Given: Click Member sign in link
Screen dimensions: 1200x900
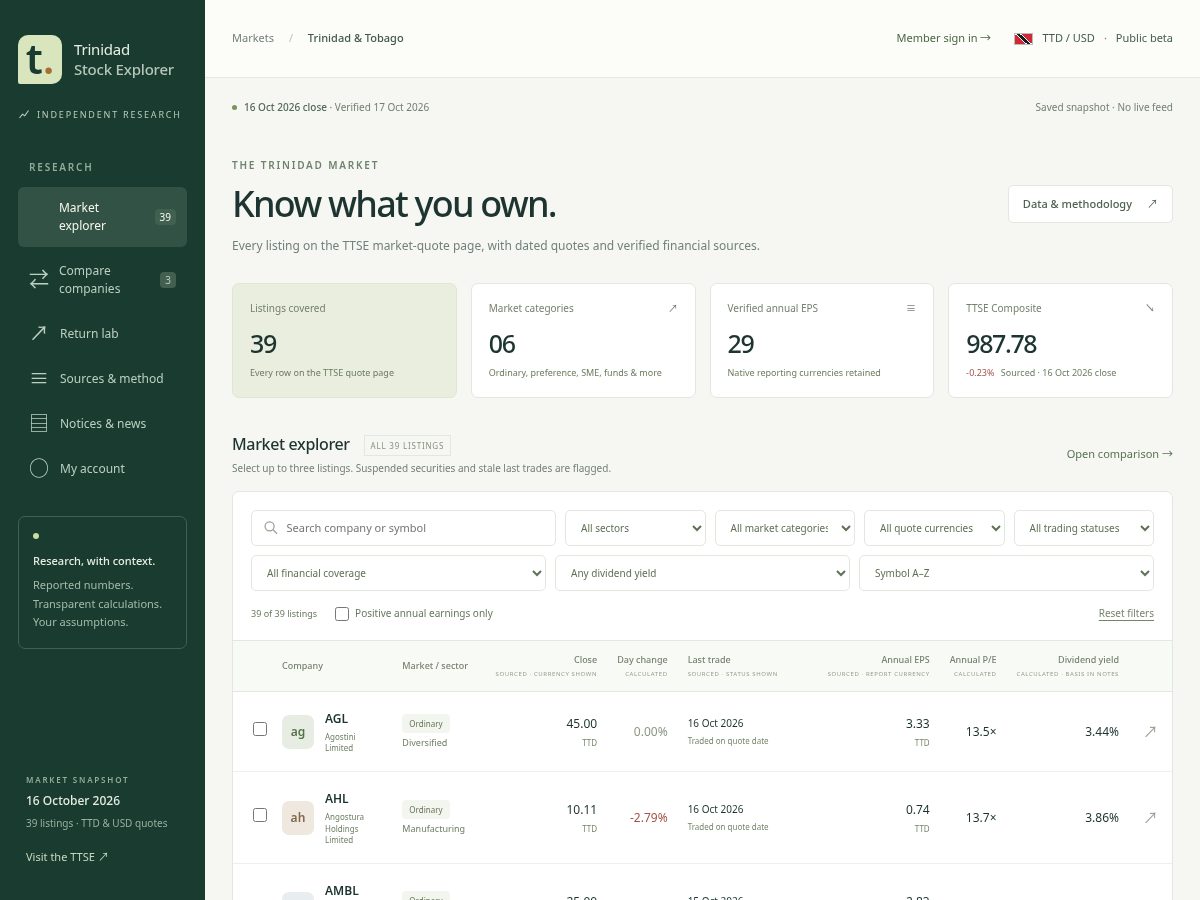Looking at the screenshot, I should coord(943,38).
